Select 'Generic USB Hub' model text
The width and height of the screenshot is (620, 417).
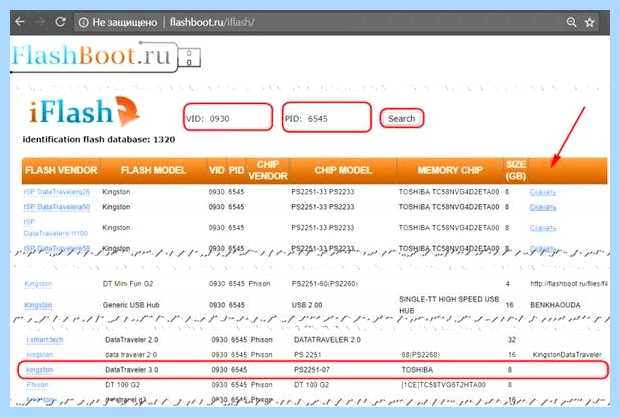coord(131,305)
